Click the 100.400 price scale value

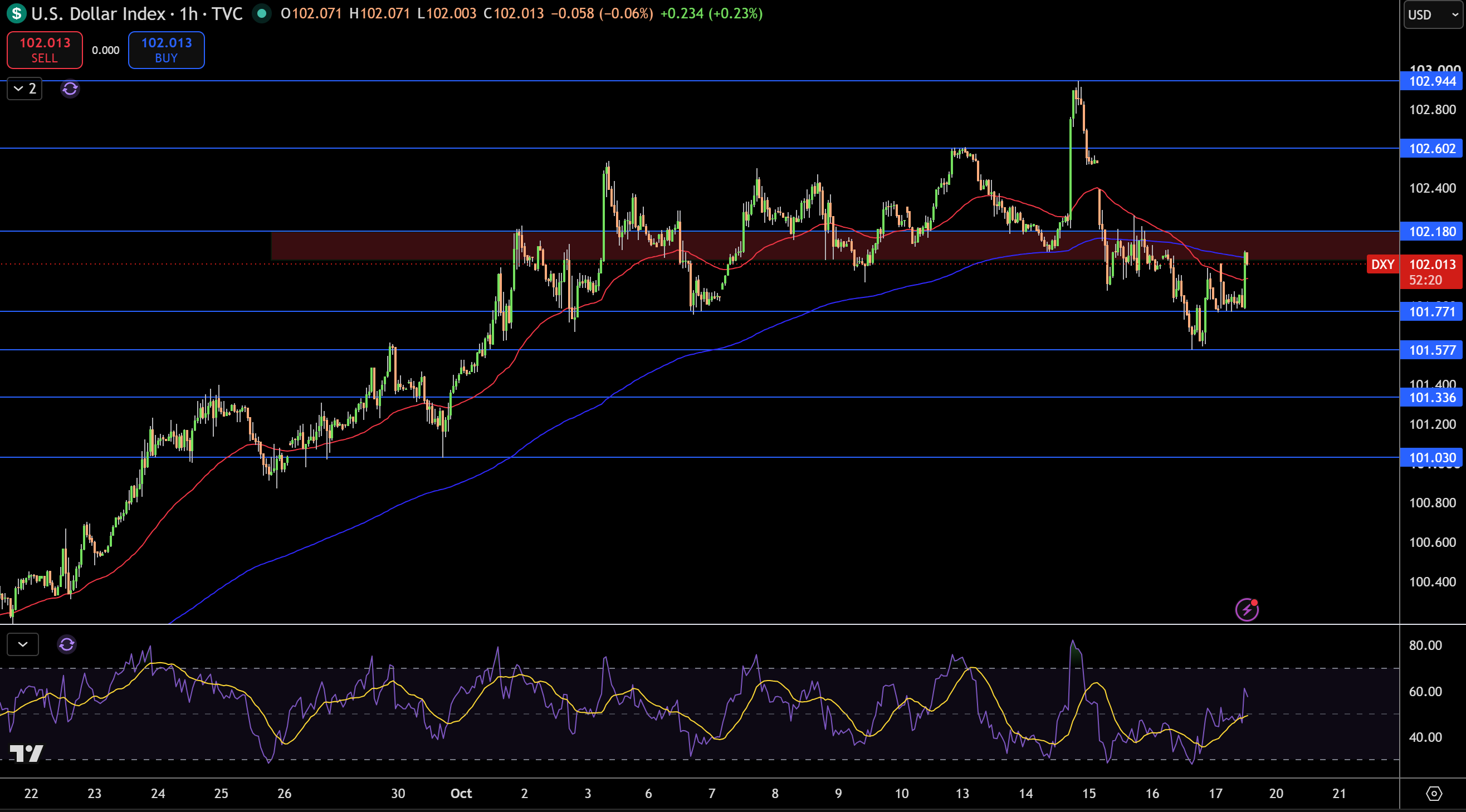[x=1432, y=581]
